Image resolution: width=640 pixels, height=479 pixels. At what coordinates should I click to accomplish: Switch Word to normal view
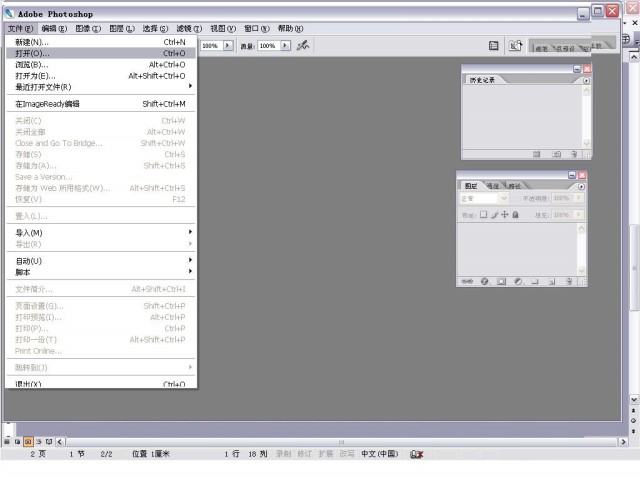(7, 442)
